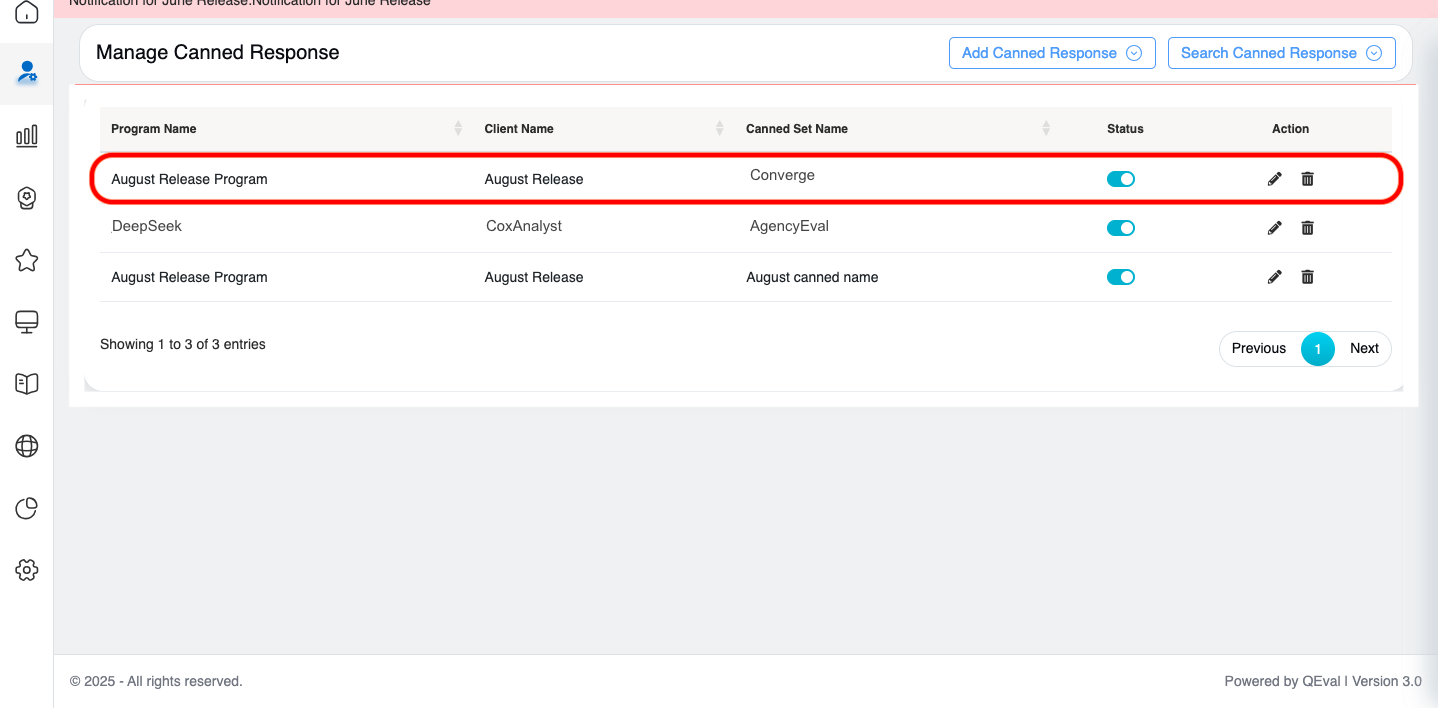Viewport: 1438px width, 708px height.
Task: Disable status of August canned name row
Action: (1121, 277)
